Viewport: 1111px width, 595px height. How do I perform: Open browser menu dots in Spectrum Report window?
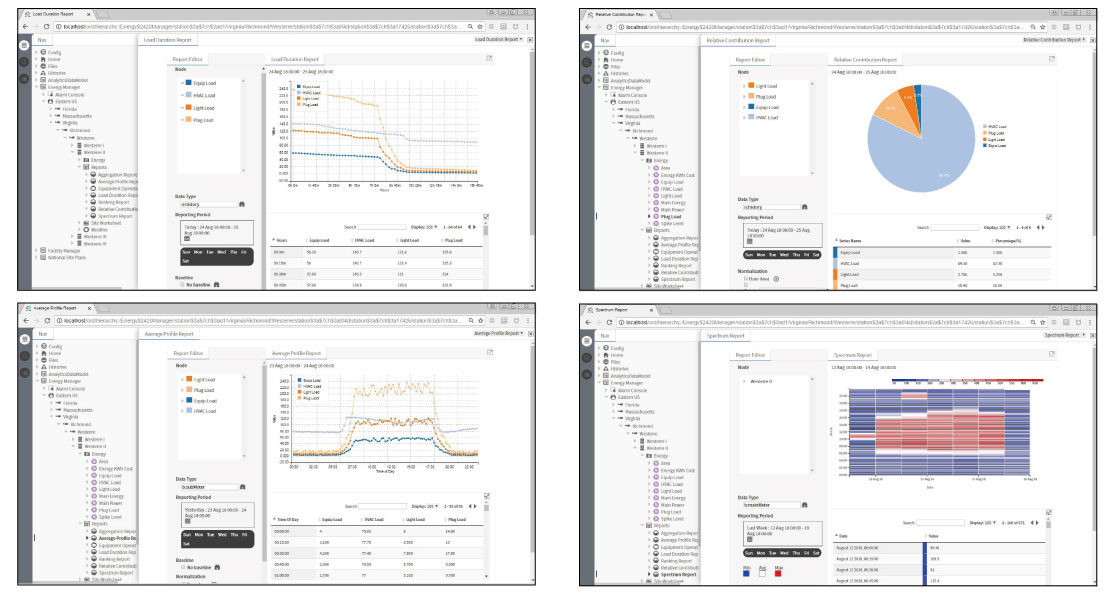pyautogui.click(x=1088, y=322)
